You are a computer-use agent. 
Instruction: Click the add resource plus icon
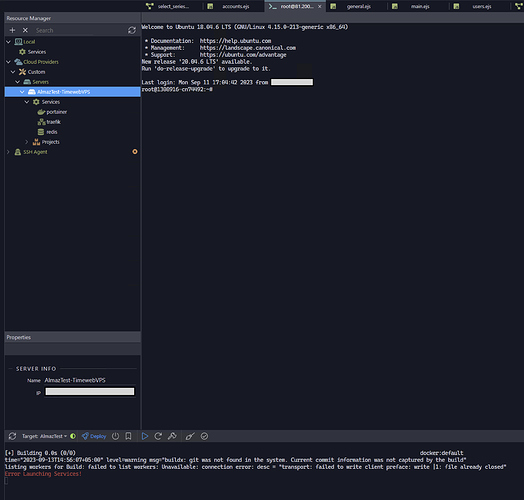click(12, 30)
